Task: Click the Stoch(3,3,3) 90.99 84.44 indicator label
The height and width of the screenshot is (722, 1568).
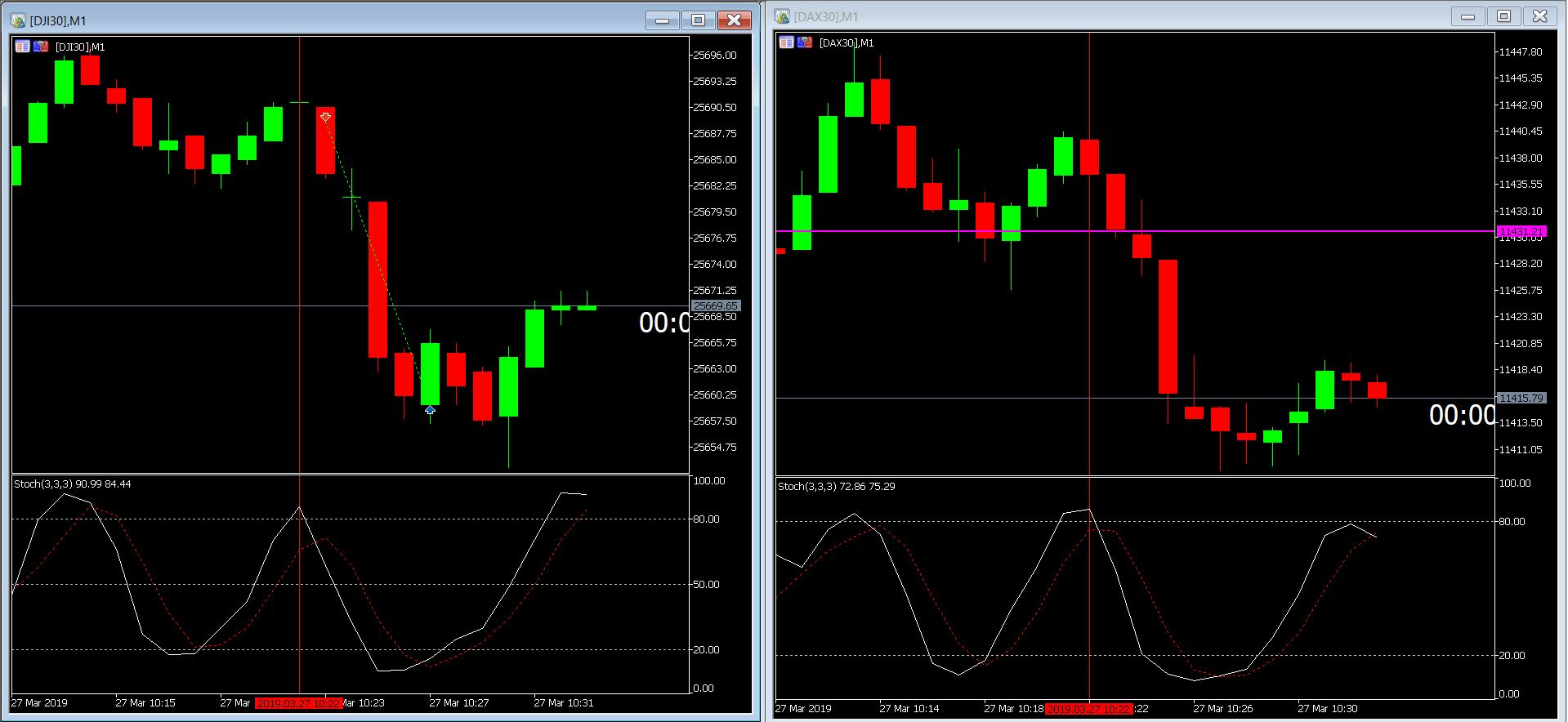Action: [73, 484]
